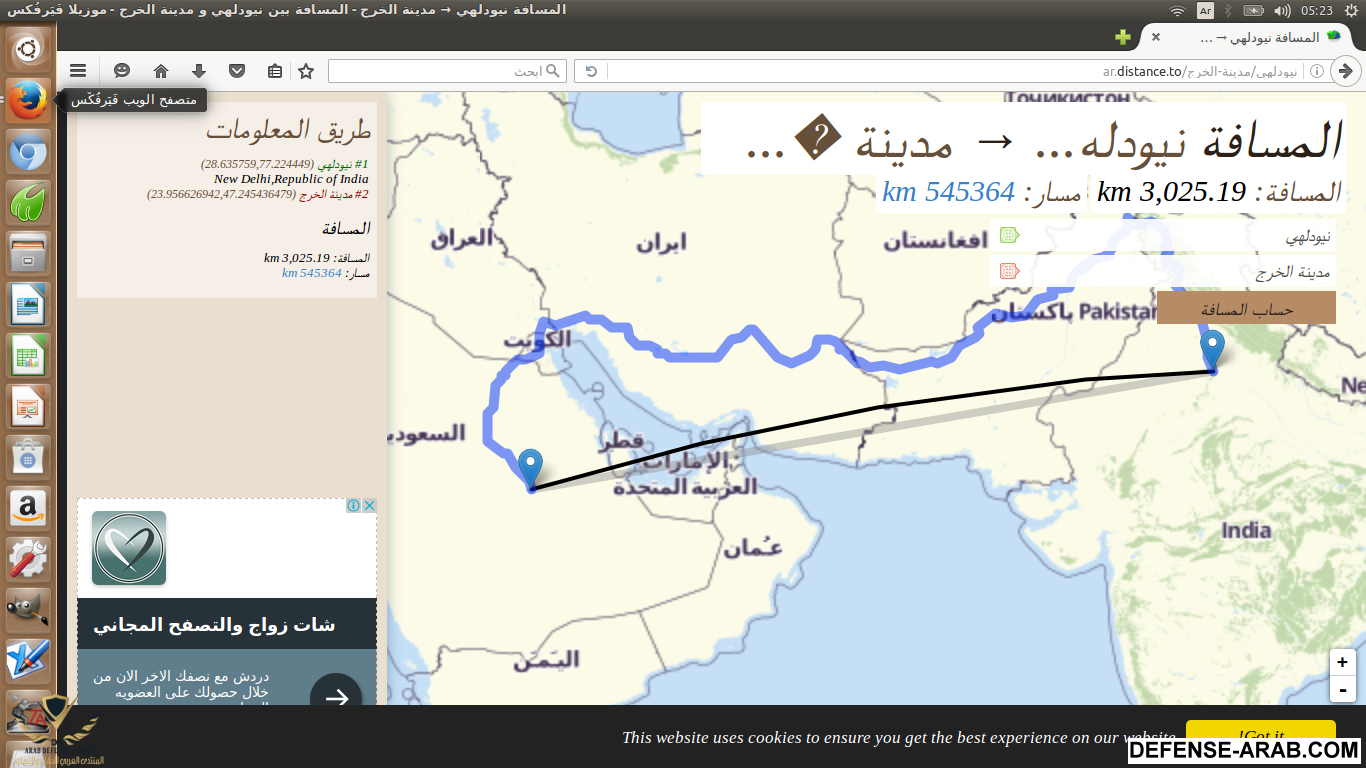The height and width of the screenshot is (768, 1366).
Task: Click the red globe icon beside مدينة الخرج
Action: [x=1008, y=271]
